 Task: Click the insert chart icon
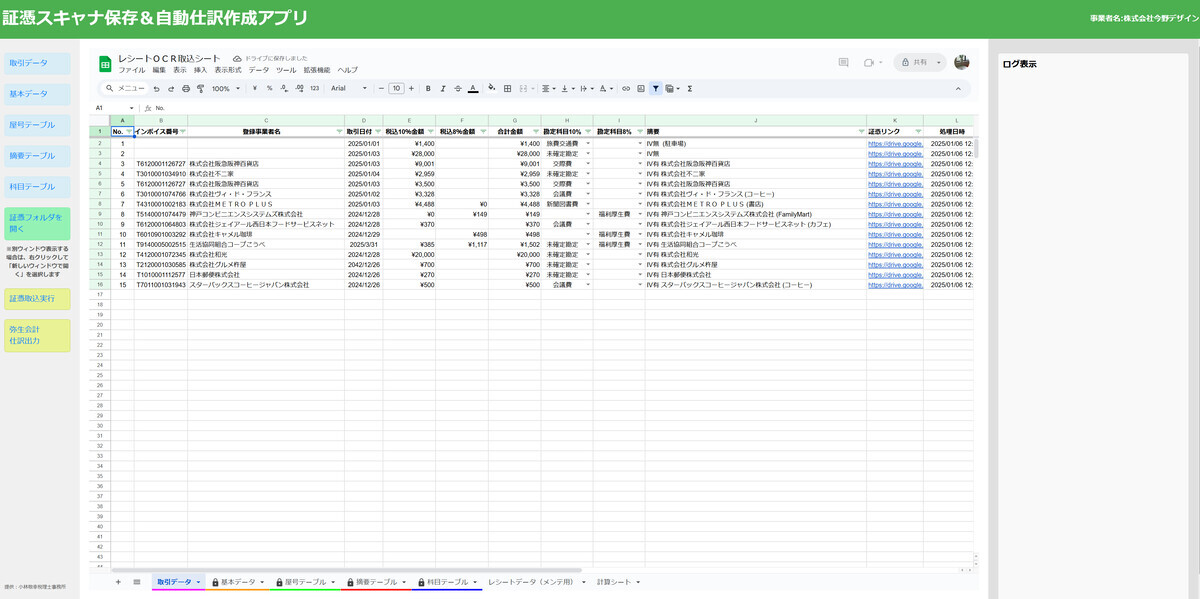[x=640, y=88]
